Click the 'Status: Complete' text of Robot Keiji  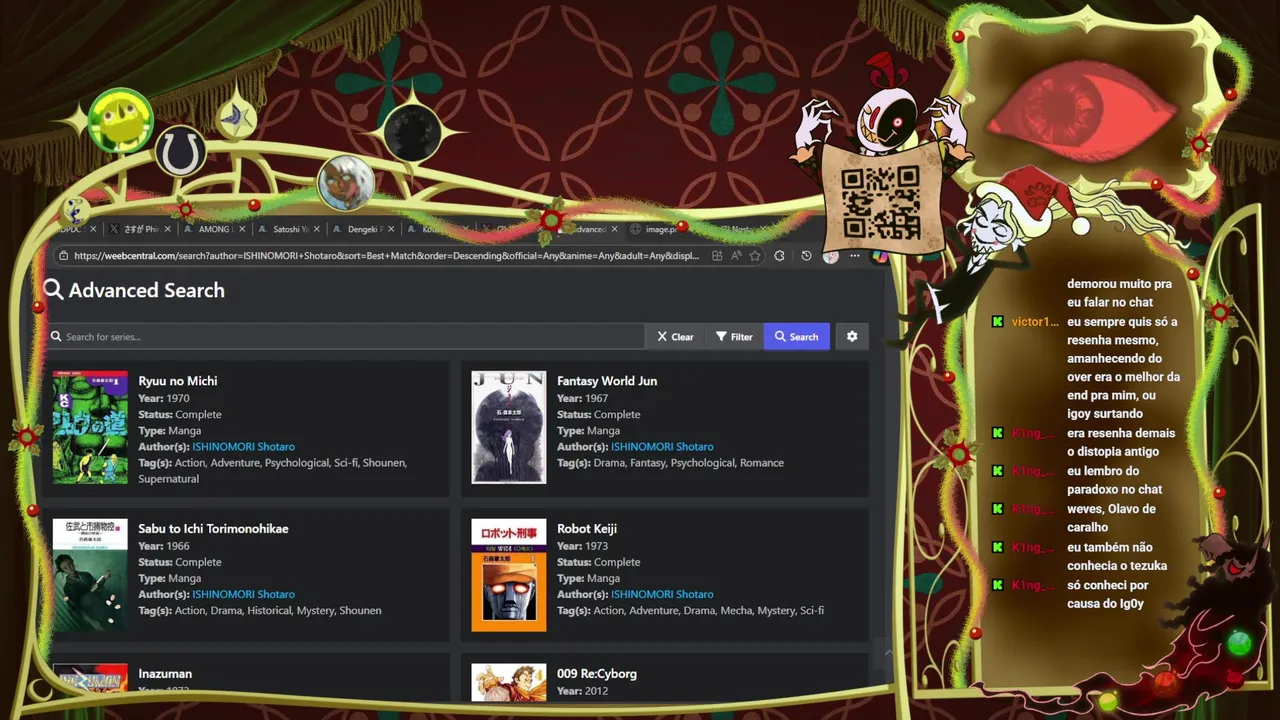coord(599,562)
